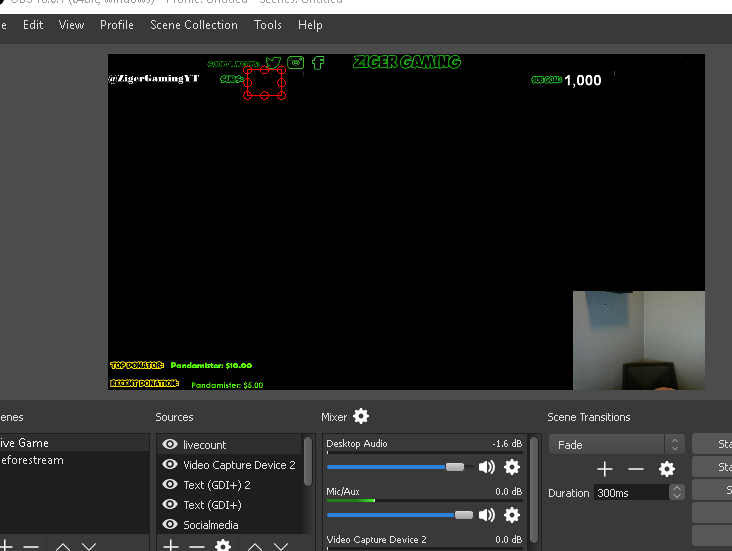Click the Mixer panel scrollbar
The width and height of the screenshot is (732, 551).
535,489
